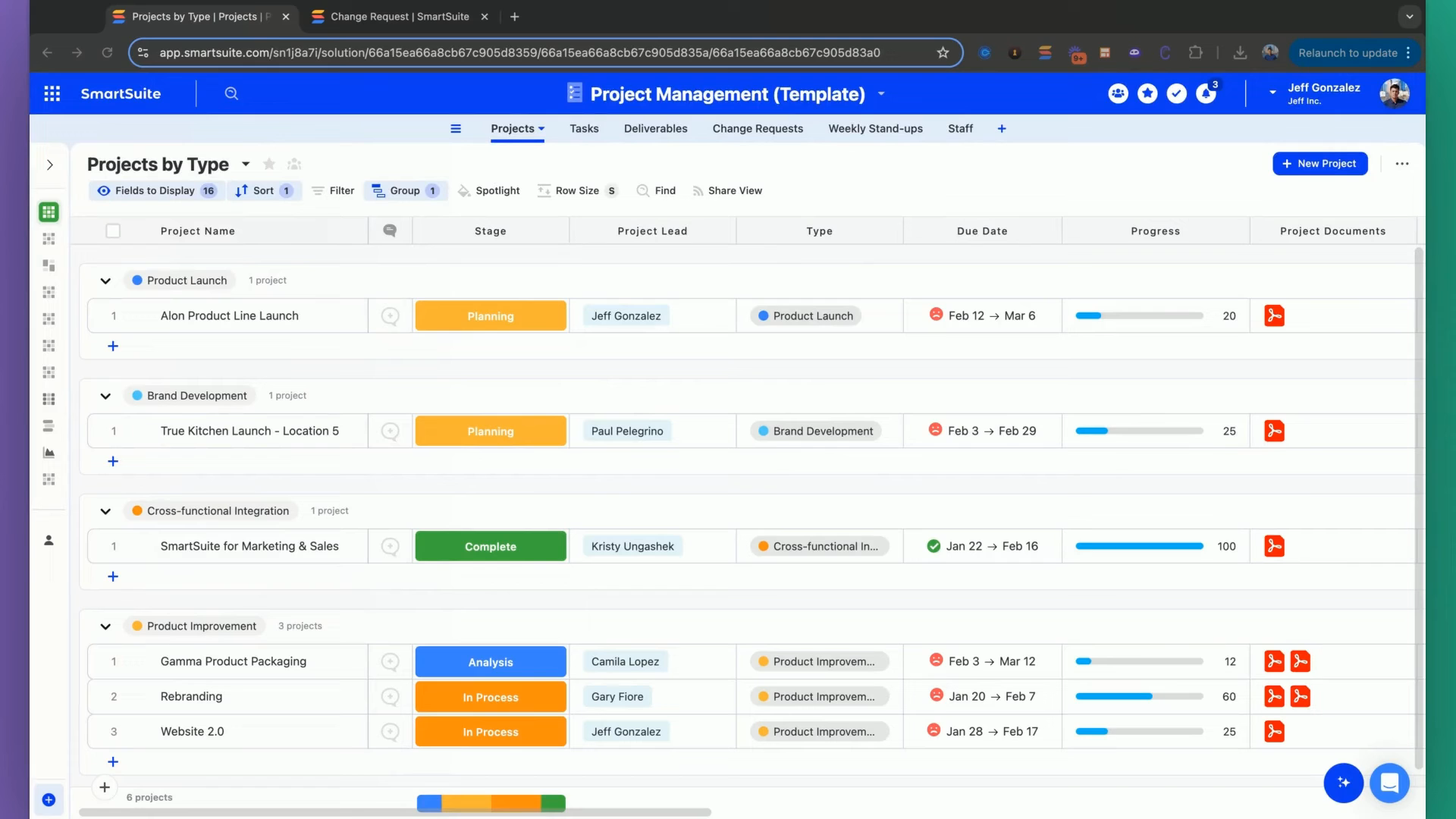Click the comments column header icon

point(390,231)
